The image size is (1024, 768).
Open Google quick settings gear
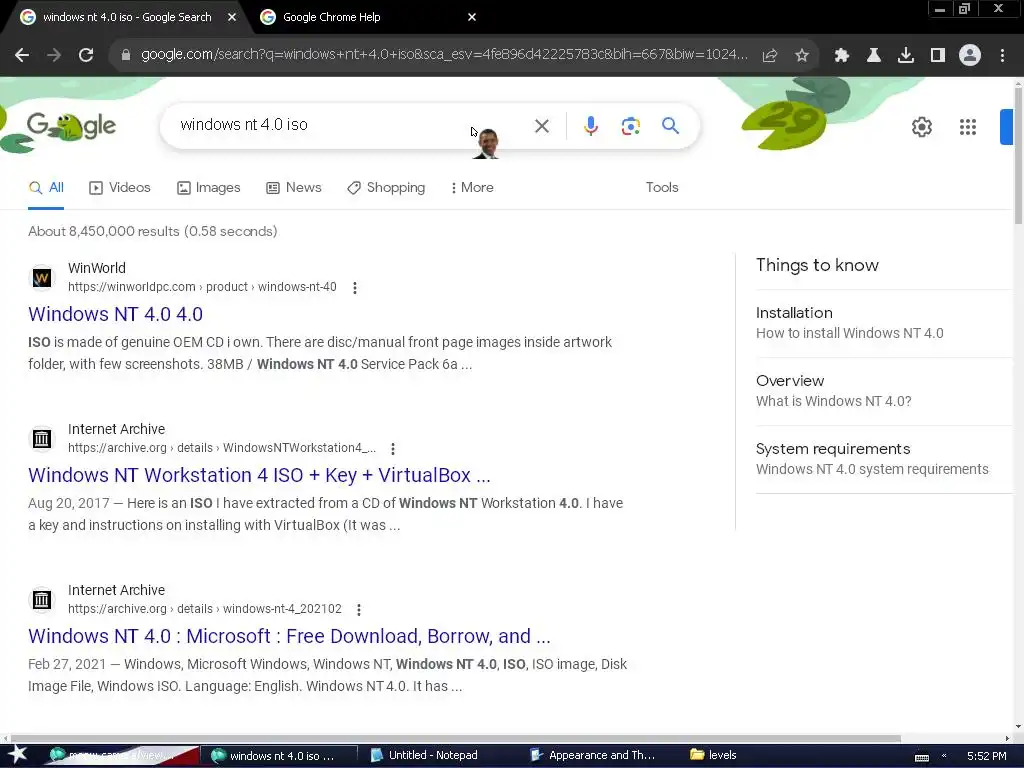[921, 127]
